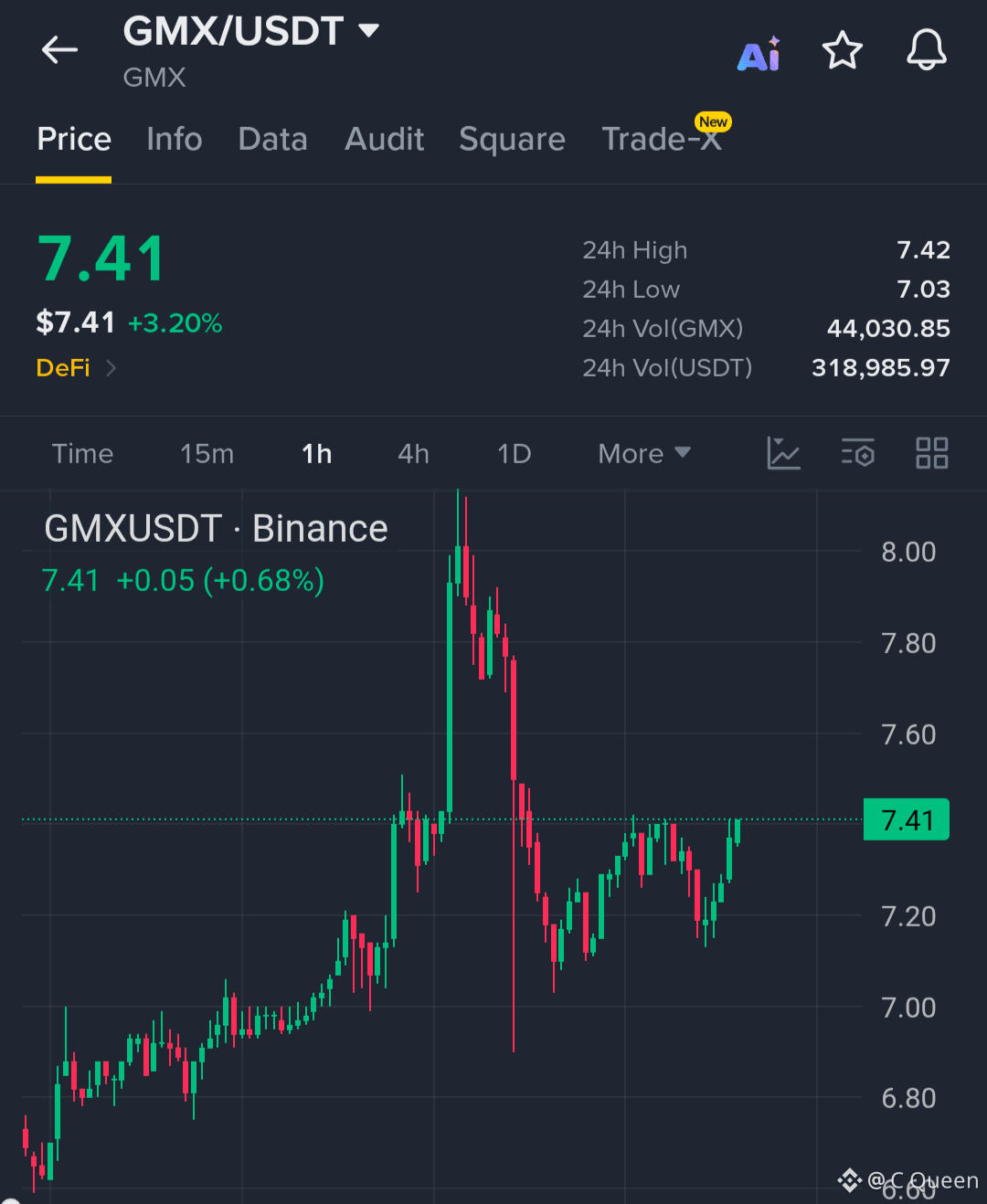
Task: Click the 24h Vol(USDT) value 318,985.97
Action: pos(881,368)
